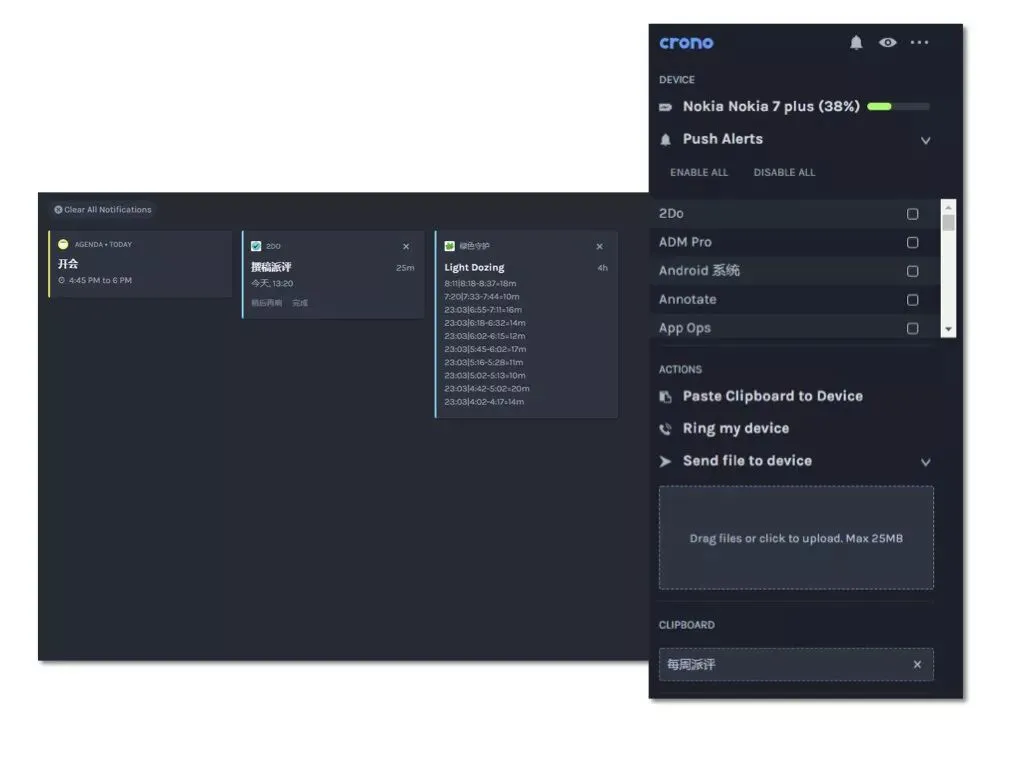1024x768 pixels.
Task: Click the 完成 action on 2Do card
Action: pyautogui.click(x=300, y=303)
